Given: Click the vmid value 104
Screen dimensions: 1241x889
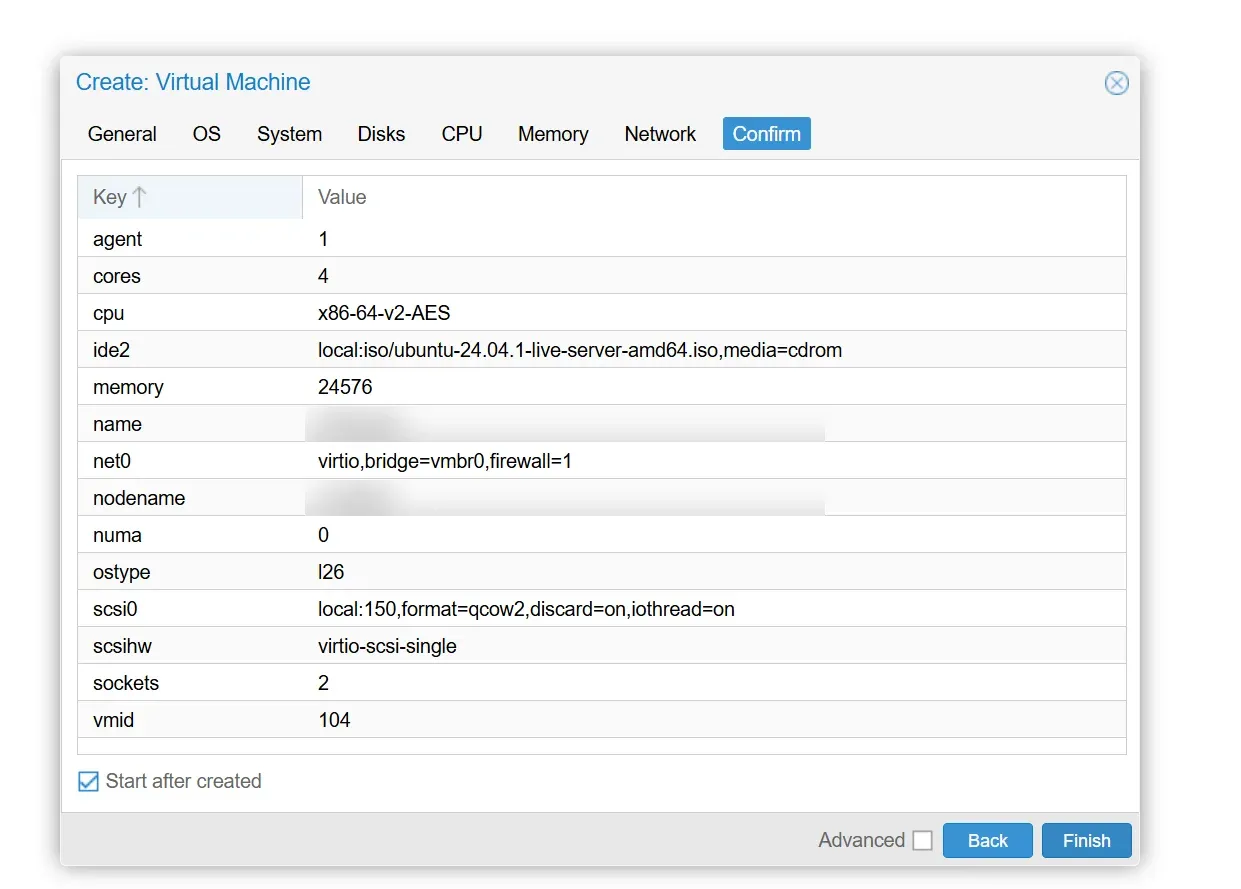Looking at the screenshot, I should pyautogui.click(x=334, y=720).
